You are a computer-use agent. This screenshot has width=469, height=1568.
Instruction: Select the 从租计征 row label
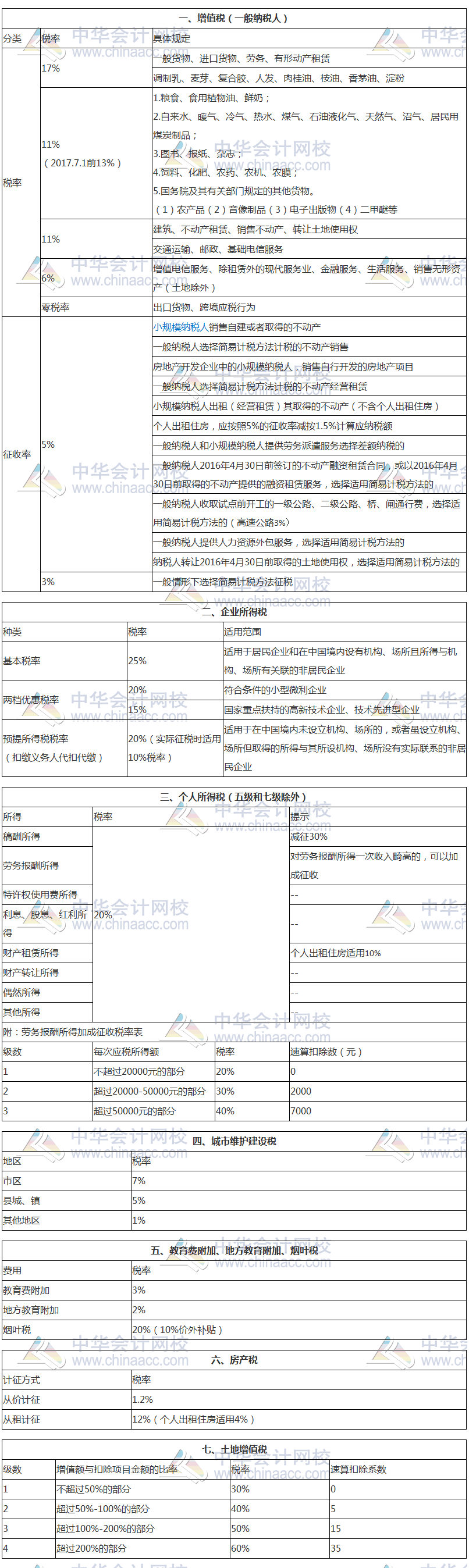(x=22, y=1419)
